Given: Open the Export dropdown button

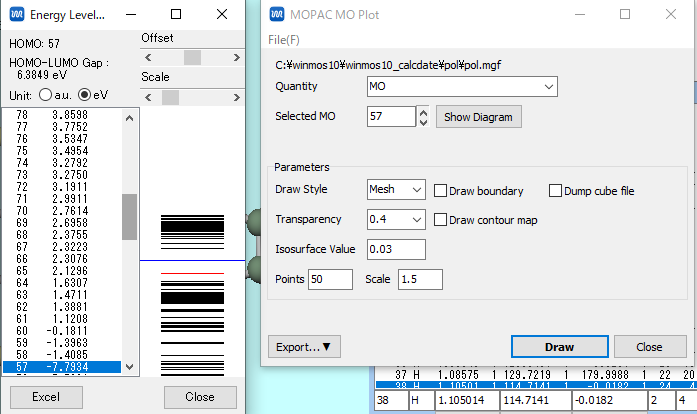Looking at the screenshot, I should coord(304,347).
